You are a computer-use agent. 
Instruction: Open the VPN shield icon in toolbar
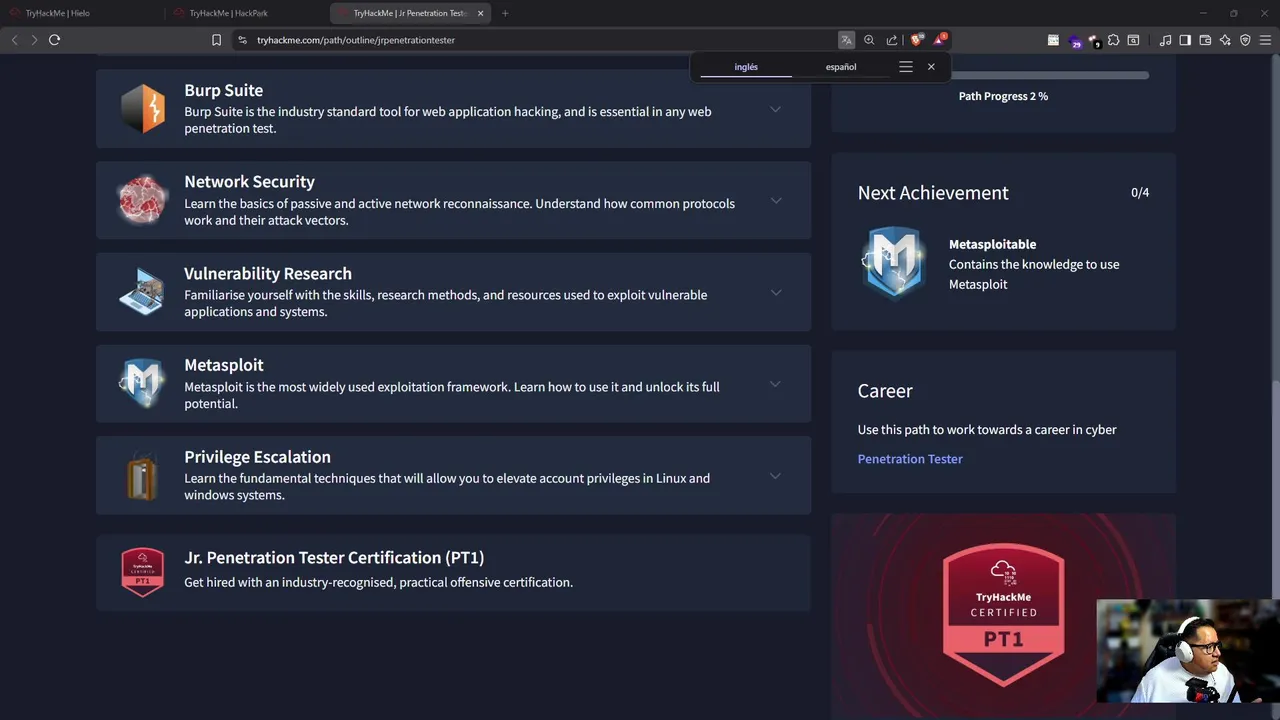[1245, 40]
